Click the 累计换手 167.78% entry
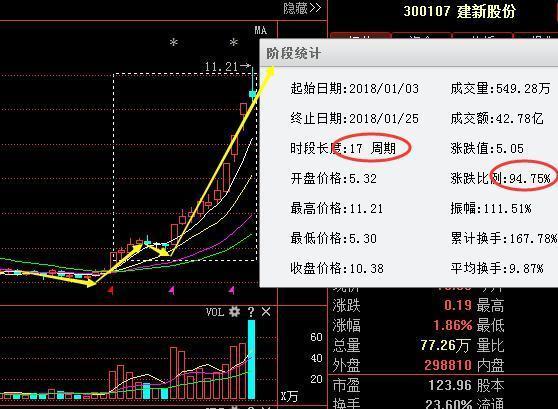Image resolution: width=558 pixels, height=409 pixels. click(x=504, y=238)
